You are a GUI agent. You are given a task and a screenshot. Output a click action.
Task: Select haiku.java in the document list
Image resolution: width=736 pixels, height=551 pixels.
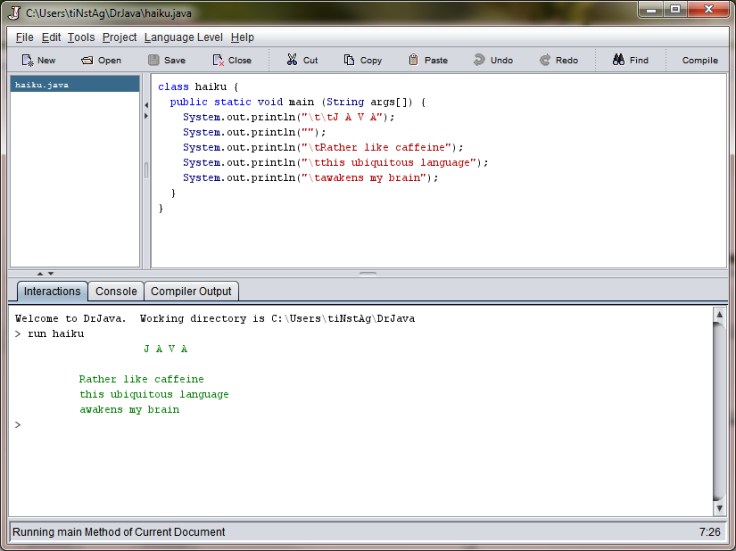pos(41,85)
